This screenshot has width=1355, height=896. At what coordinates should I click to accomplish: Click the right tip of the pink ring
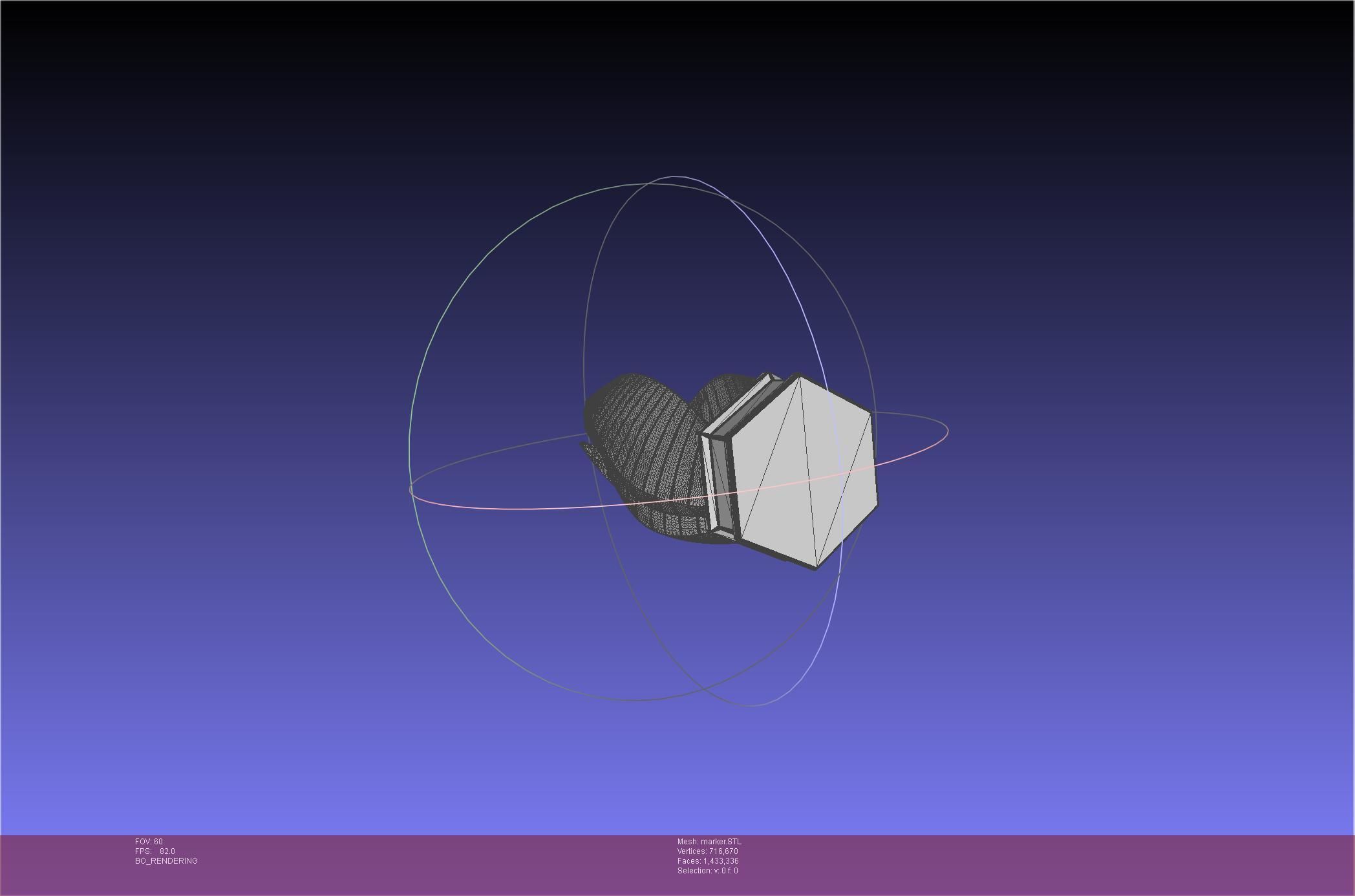point(947,431)
